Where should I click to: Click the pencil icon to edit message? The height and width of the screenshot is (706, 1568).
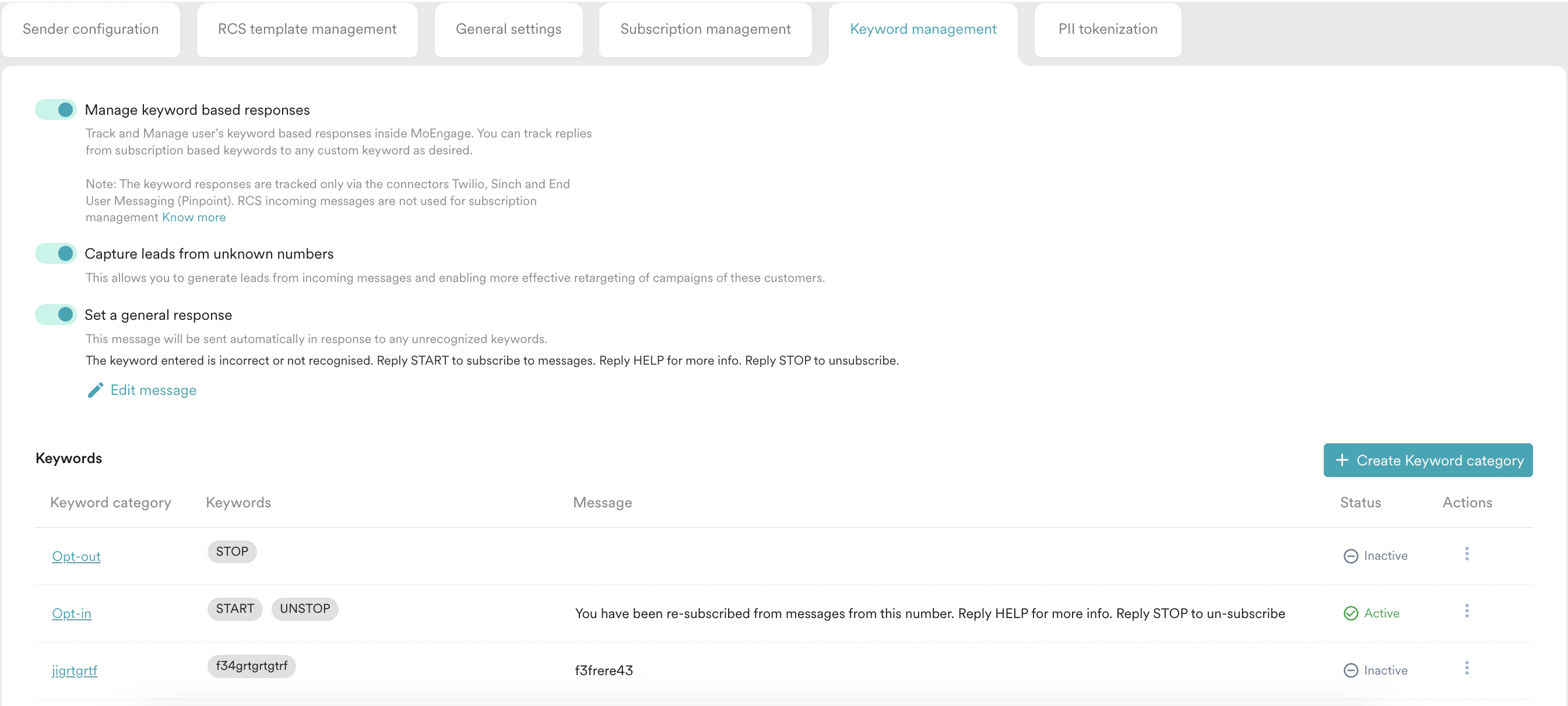click(x=96, y=390)
